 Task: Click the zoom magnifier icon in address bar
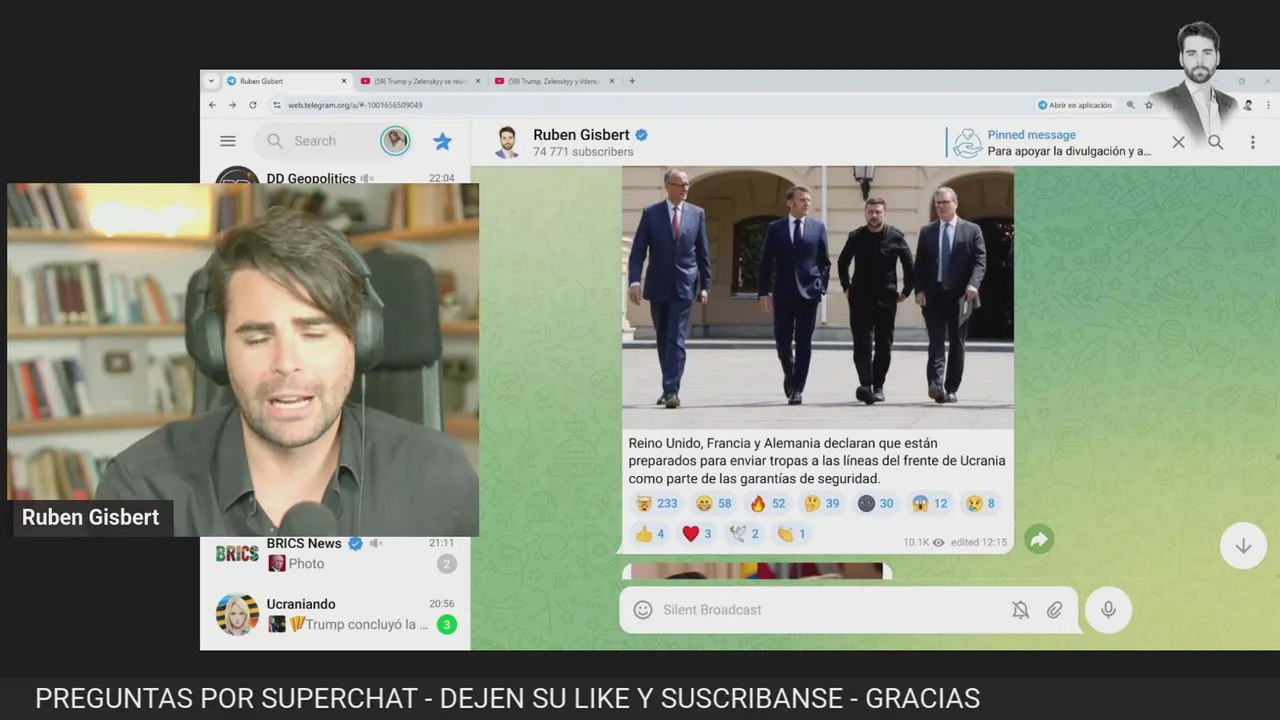point(1131,105)
